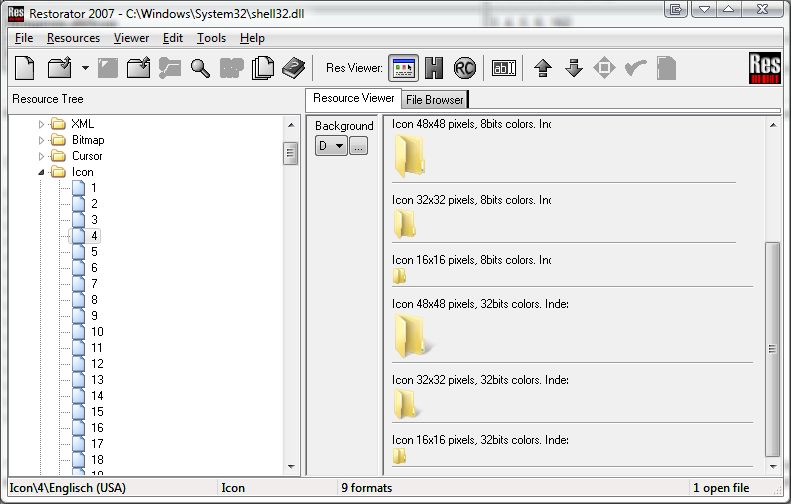The width and height of the screenshot is (791, 504).
Task: Click the grayed tree-folder toolbar icon
Action: [170, 68]
